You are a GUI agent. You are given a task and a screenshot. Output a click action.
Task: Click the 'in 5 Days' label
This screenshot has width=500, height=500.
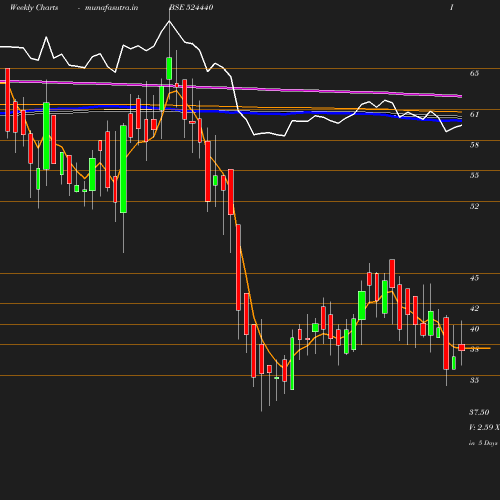(483, 443)
